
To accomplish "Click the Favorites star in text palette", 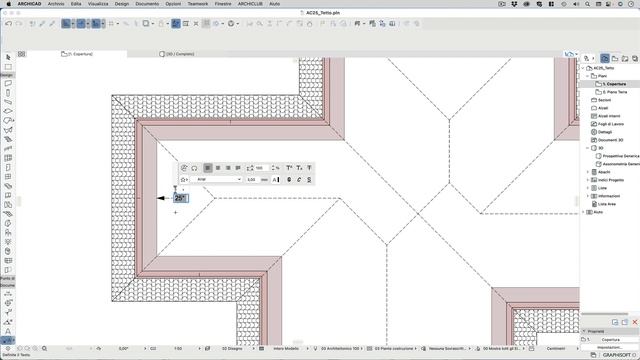I will pyautogui.click(x=184, y=179).
